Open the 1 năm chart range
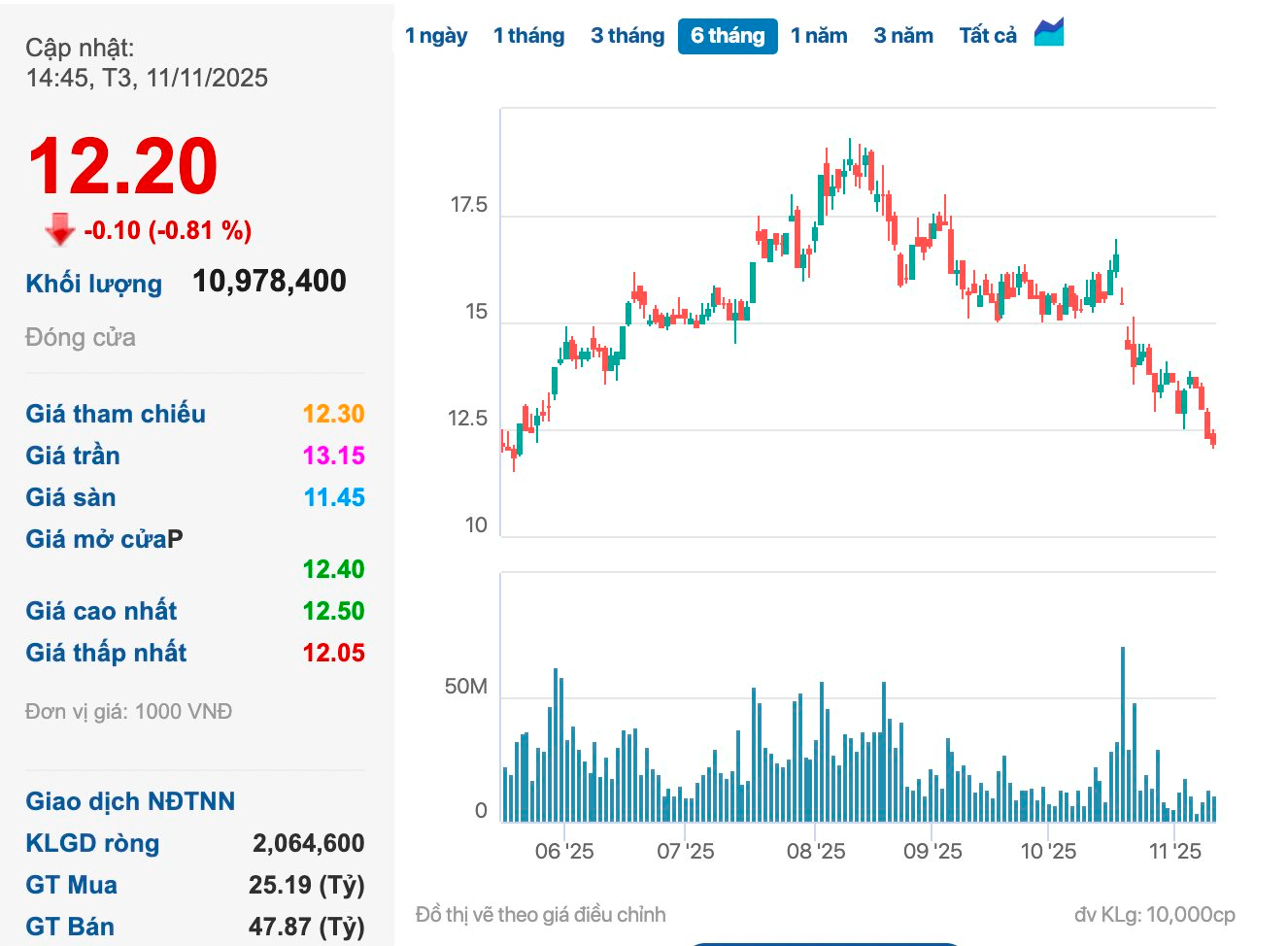Image resolution: width=1288 pixels, height=946 pixels. [x=819, y=36]
